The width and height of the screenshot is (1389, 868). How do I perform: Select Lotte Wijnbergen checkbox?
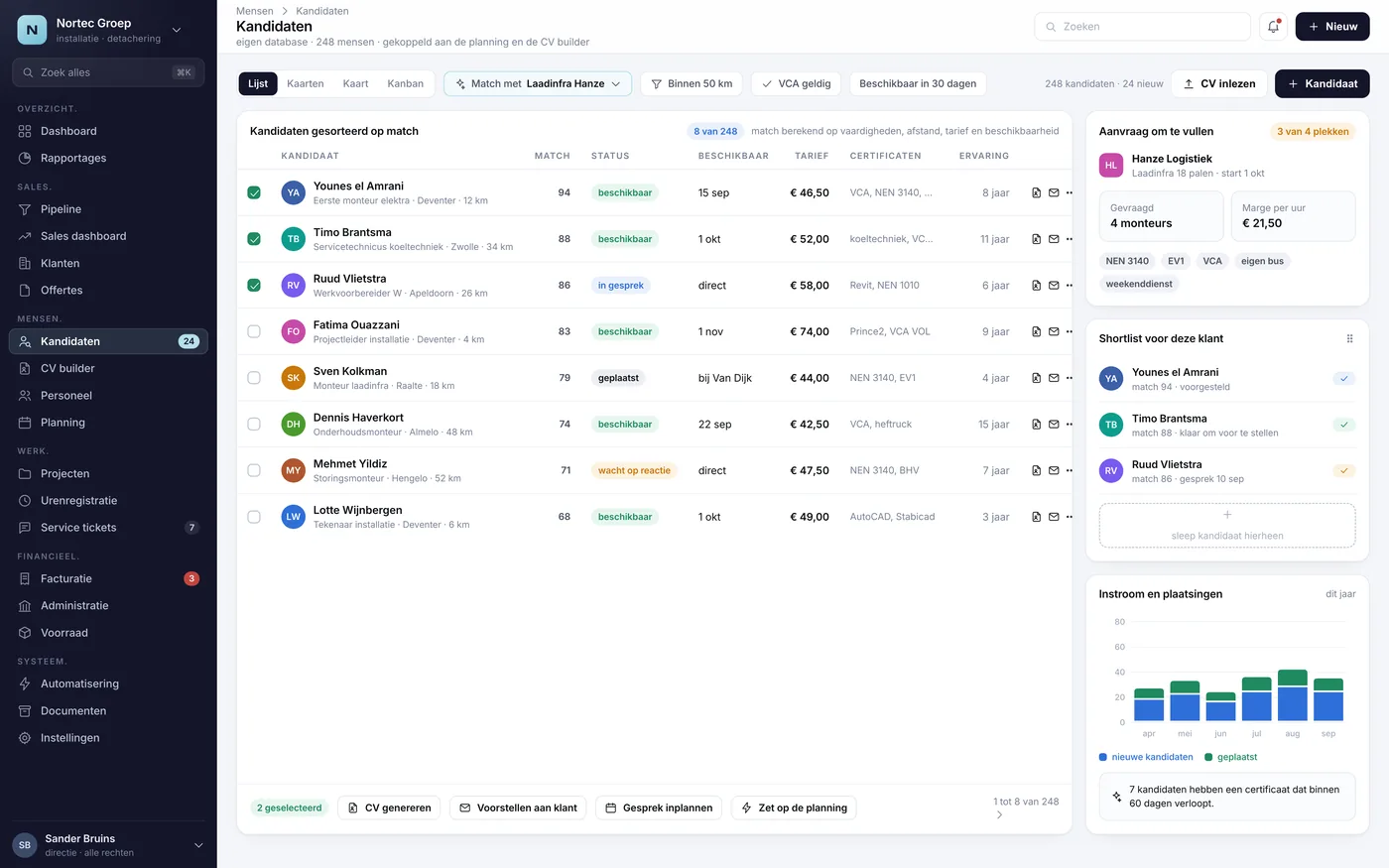254,517
